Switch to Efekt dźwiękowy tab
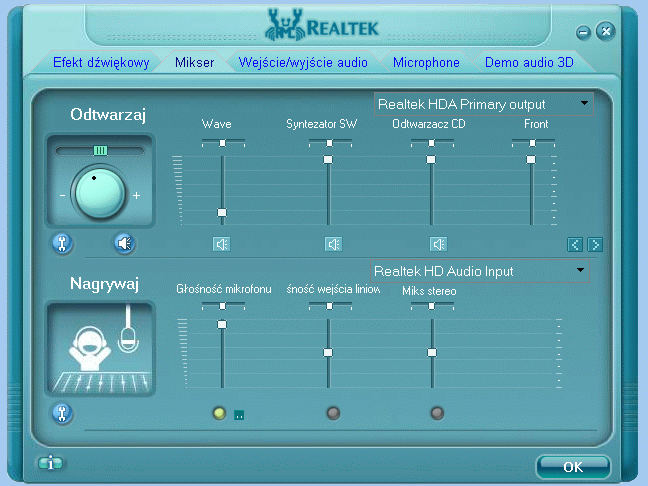The height and width of the screenshot is (486, 648). (101, 62)
